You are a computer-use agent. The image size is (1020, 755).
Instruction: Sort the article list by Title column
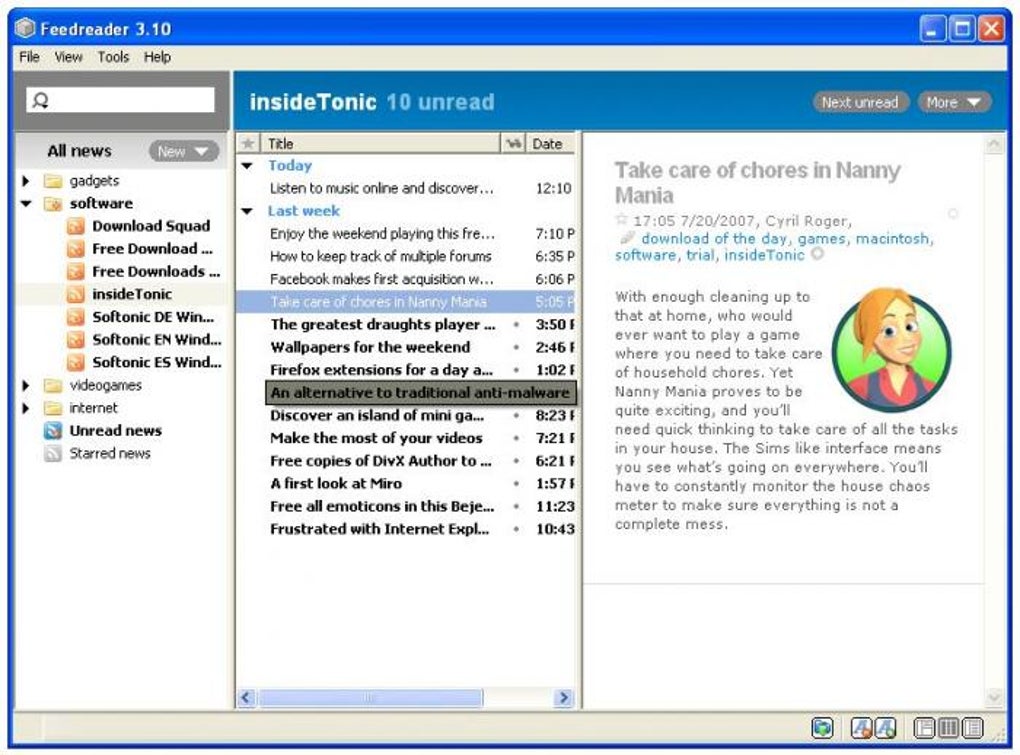(x=381, y=144)
